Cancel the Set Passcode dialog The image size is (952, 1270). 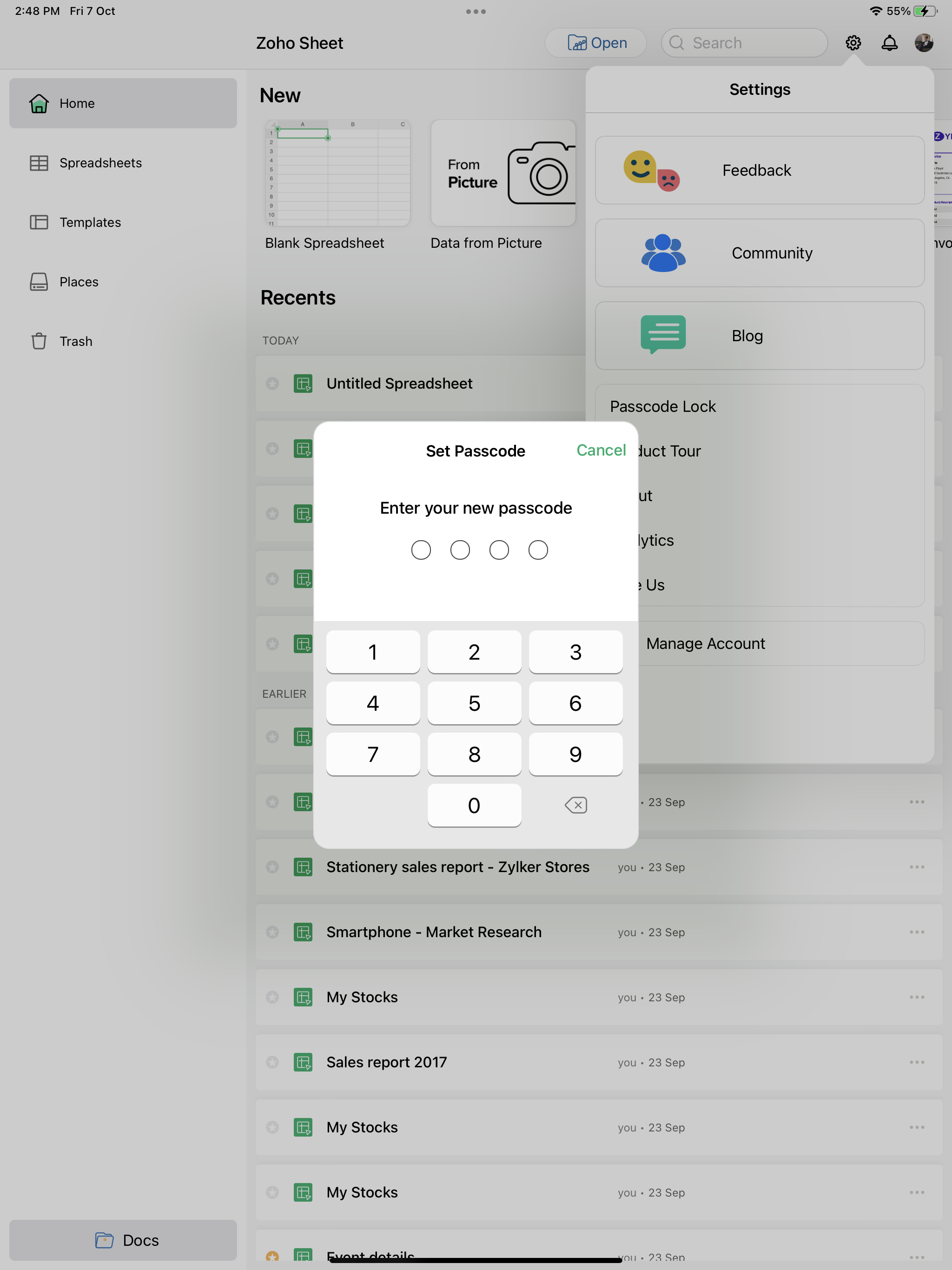tap(601, 450)
